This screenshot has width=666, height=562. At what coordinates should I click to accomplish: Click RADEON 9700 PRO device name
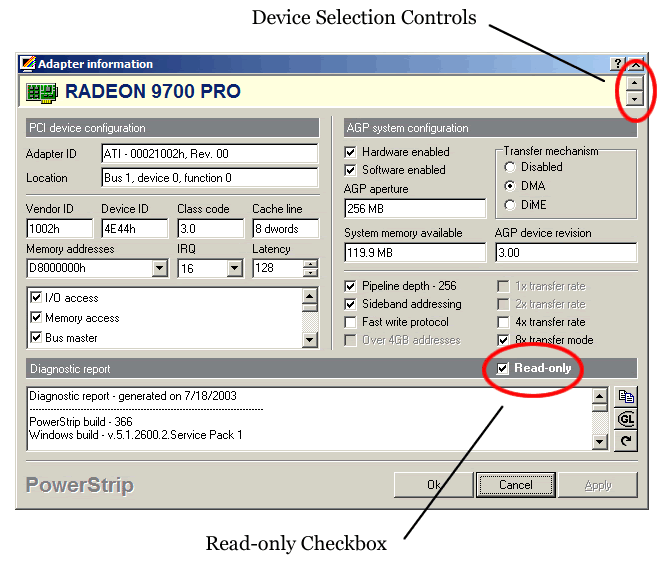pyautogui.click(x=153, y=91)
